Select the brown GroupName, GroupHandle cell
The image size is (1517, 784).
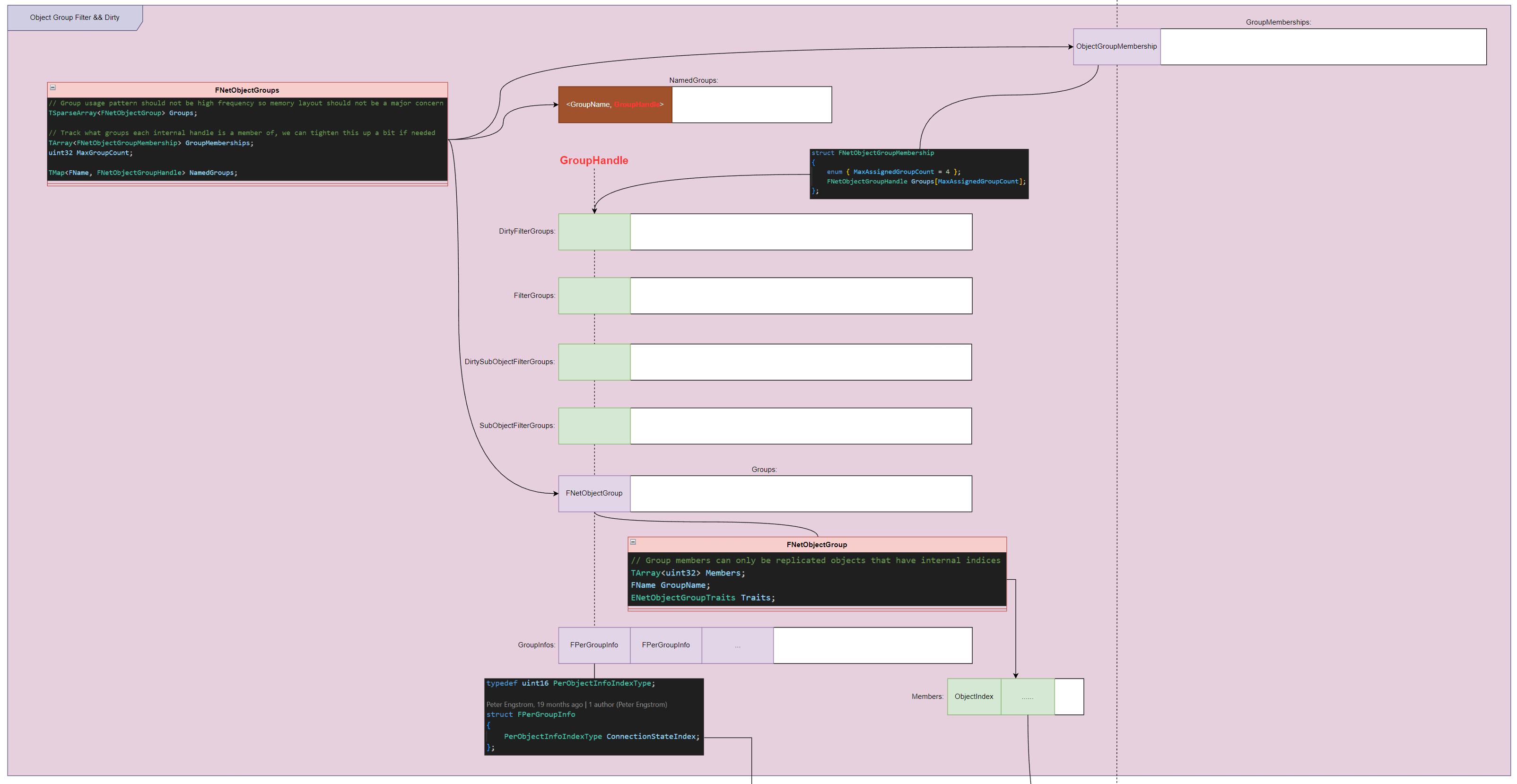[615, 105]
